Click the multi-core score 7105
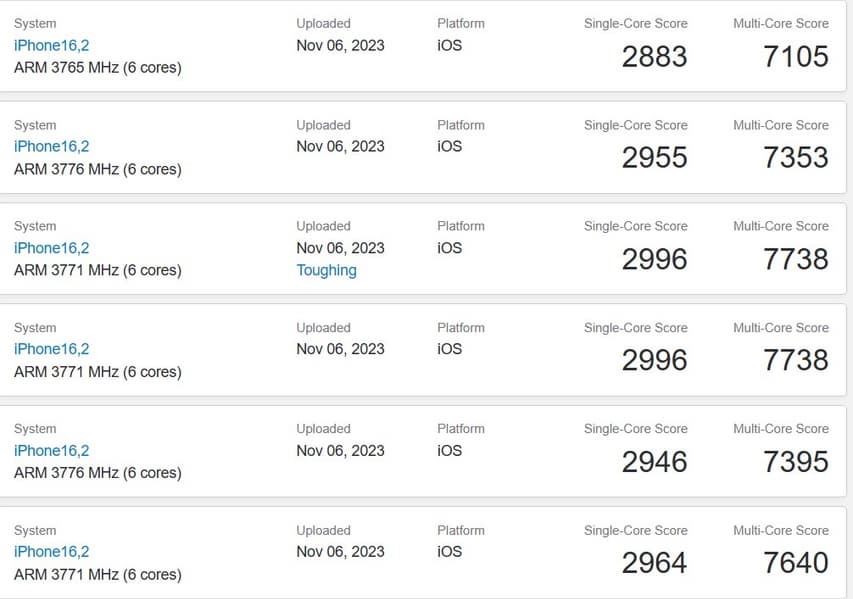853x599 pixels. pos(796,57)
